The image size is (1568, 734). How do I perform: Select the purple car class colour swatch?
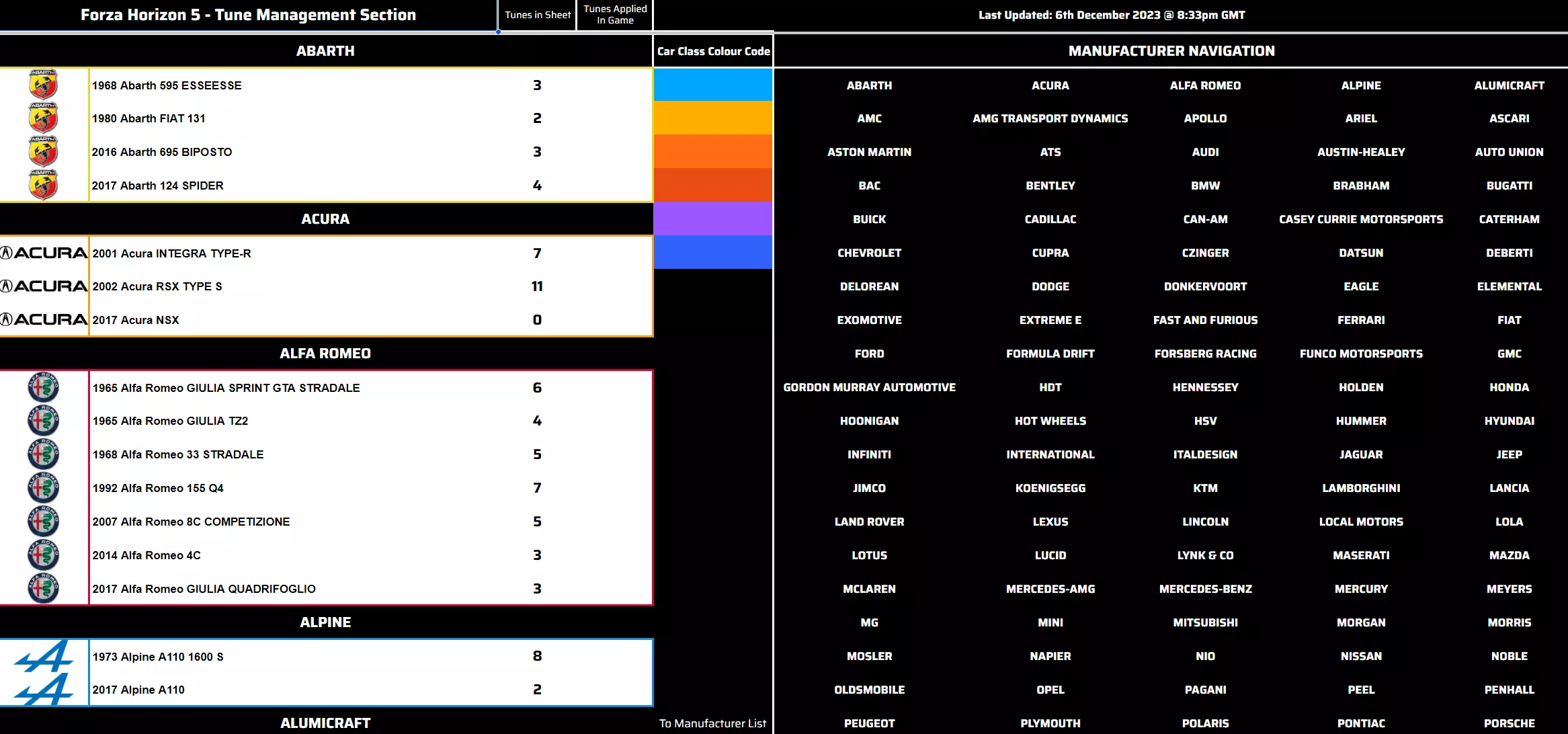click(x=712, y=219)
